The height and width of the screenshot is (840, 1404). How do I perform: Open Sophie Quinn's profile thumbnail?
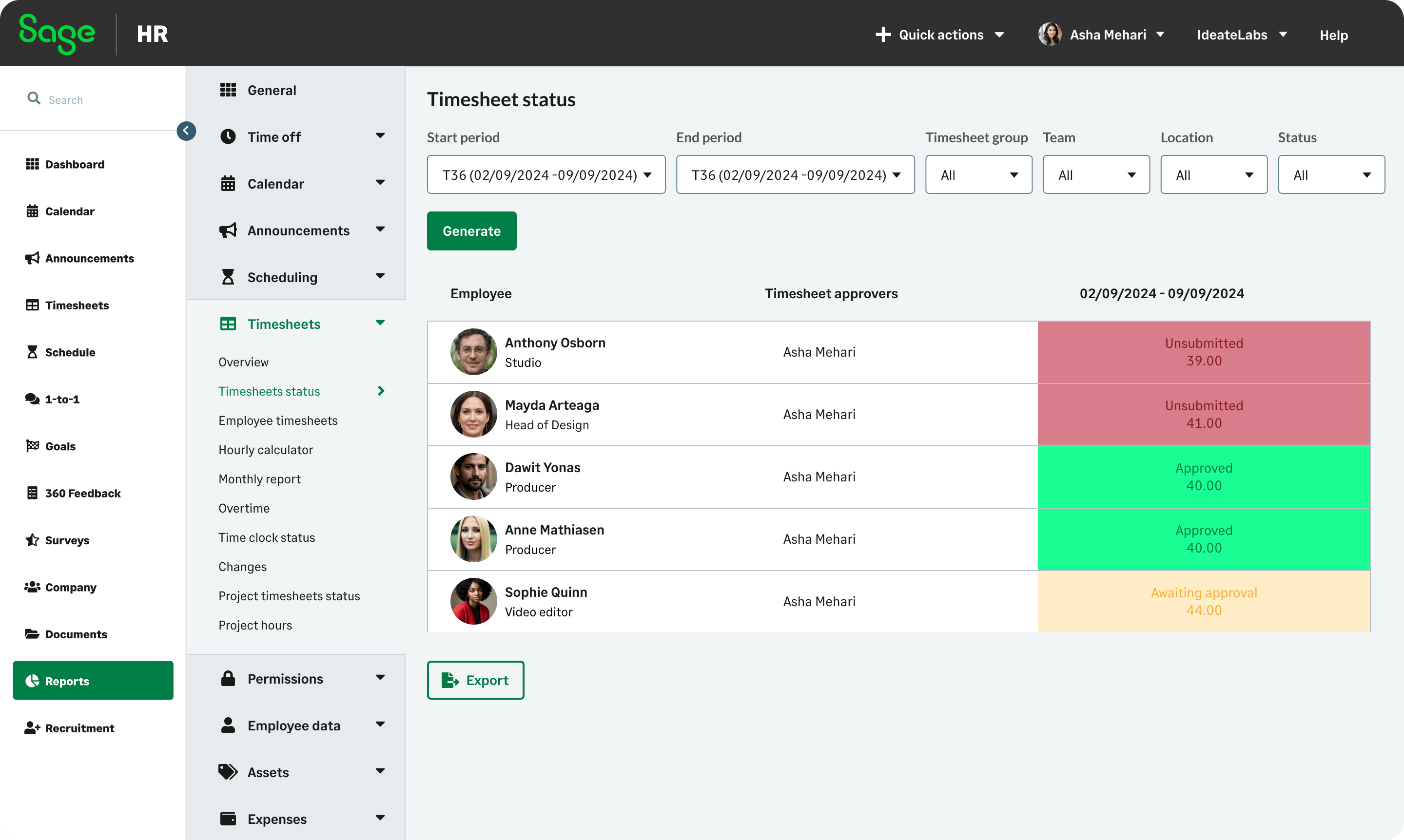pyautogui.click(x=473, y=601)
